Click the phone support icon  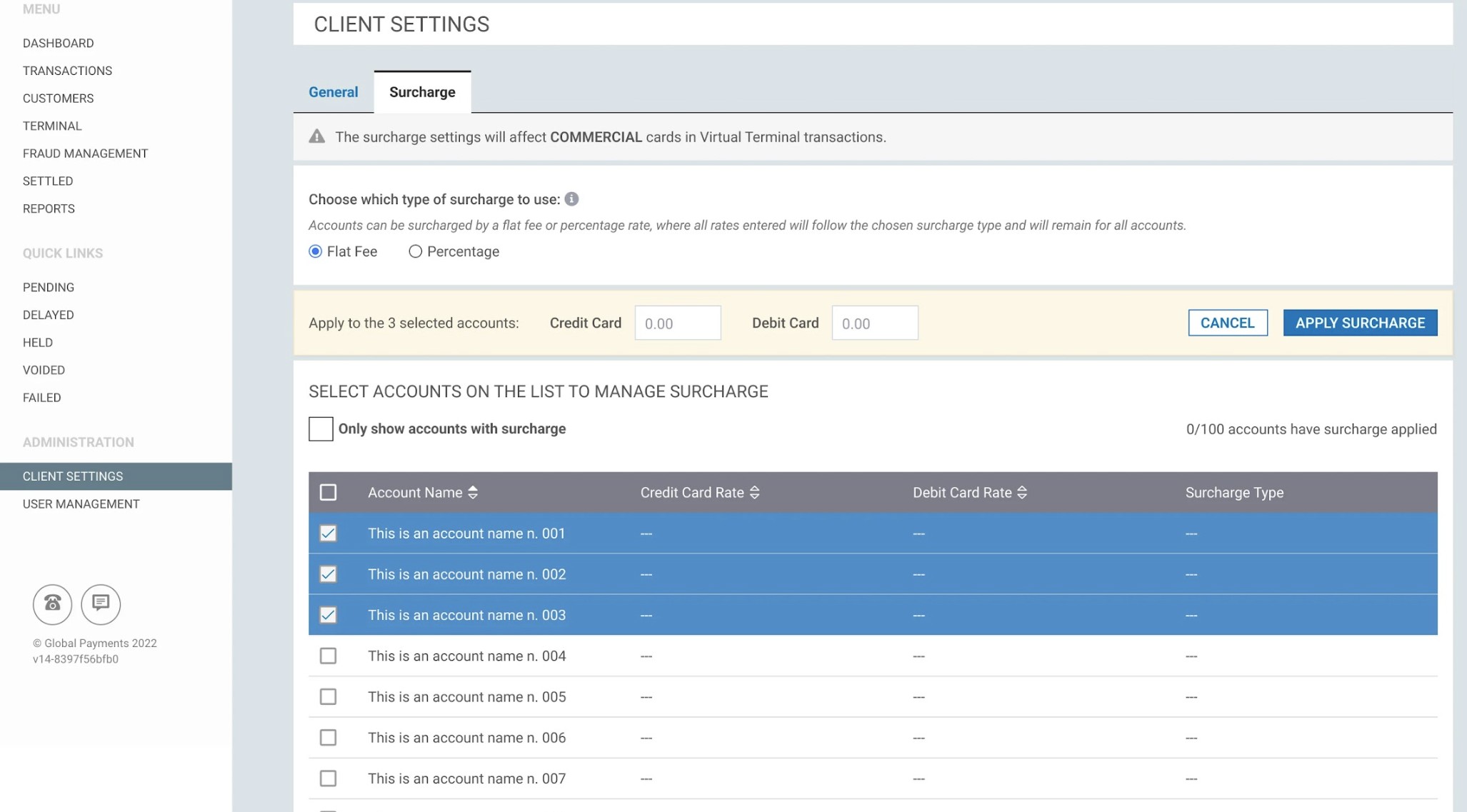[52, 604]
